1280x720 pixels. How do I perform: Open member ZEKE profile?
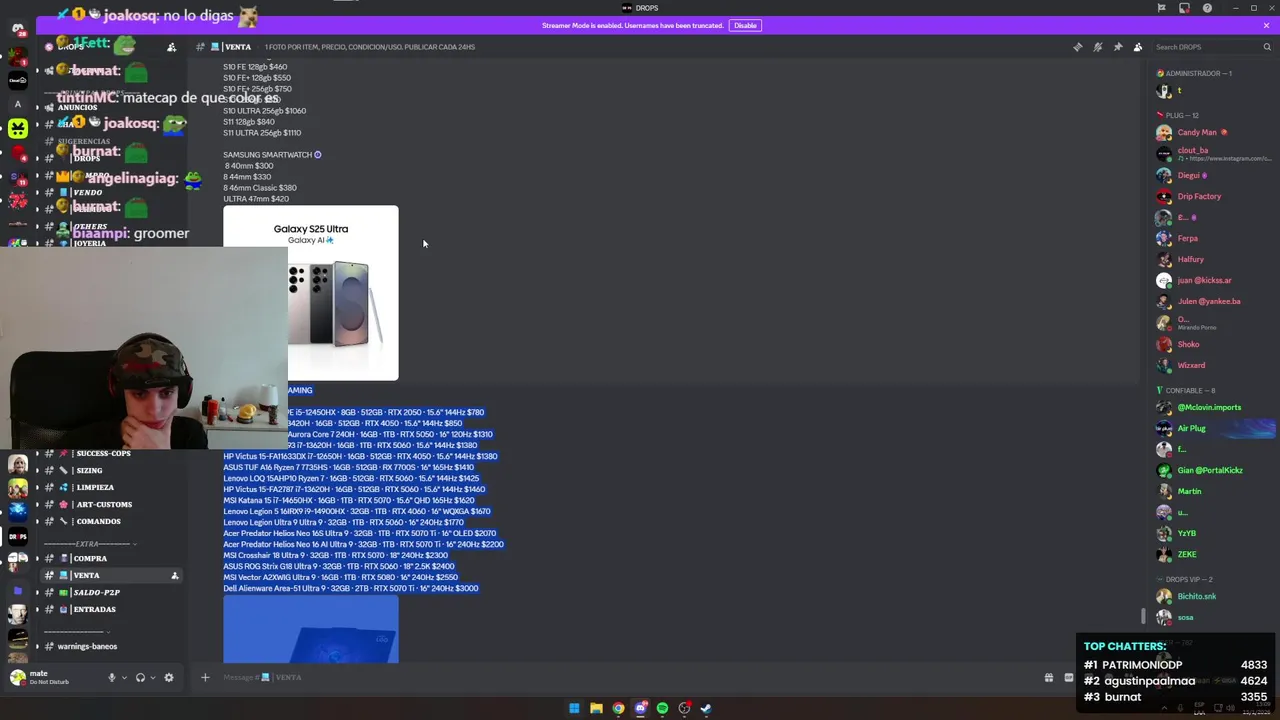point(1186,554)
